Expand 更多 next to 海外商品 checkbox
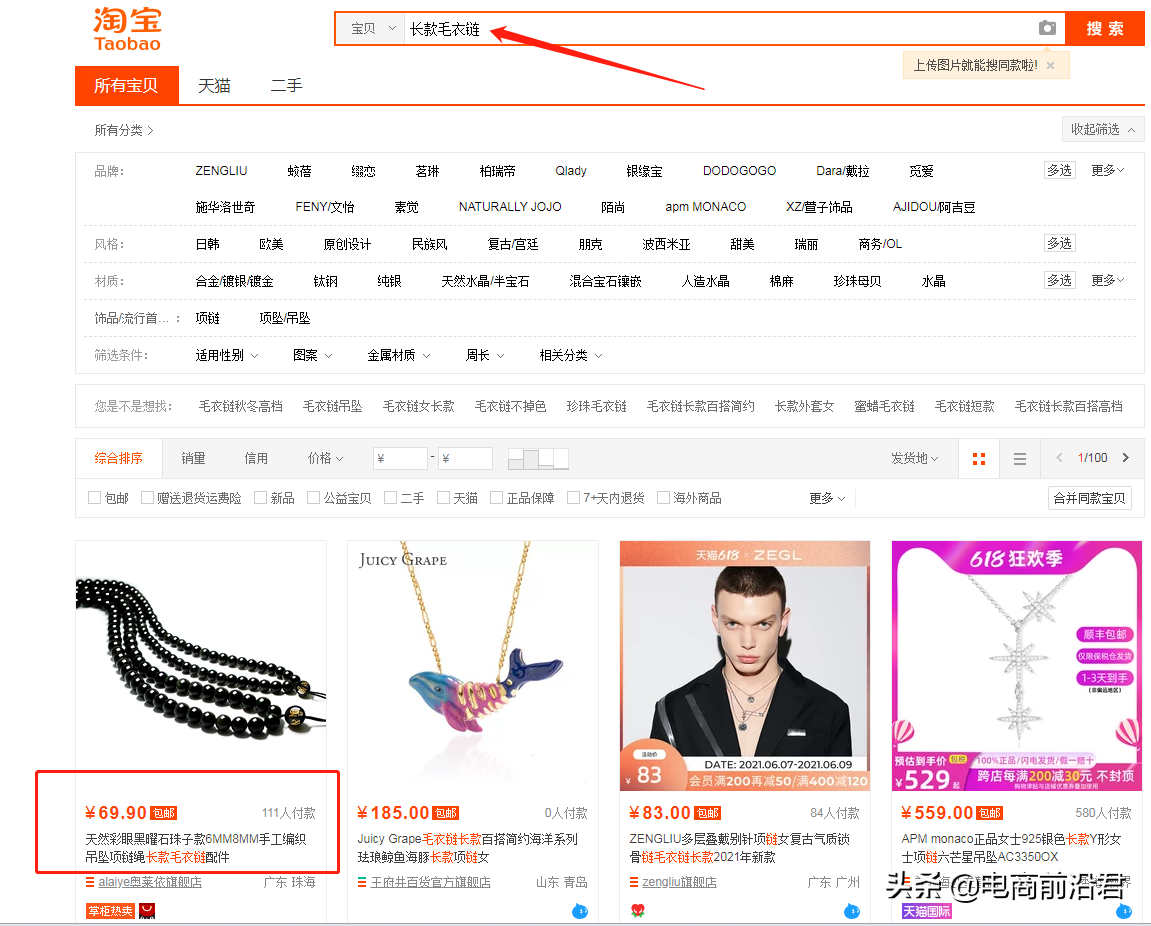 (x=827, y=499)
